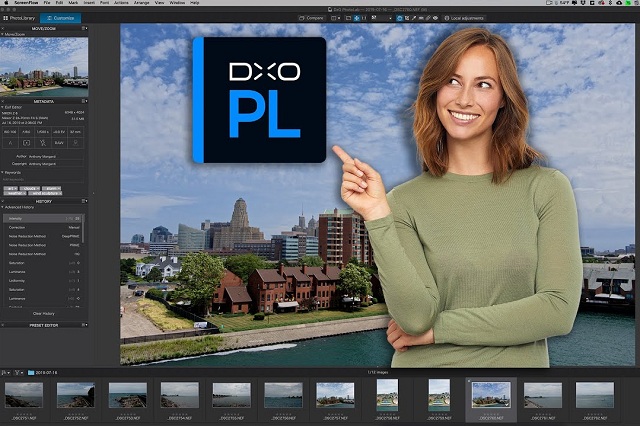Click the Copyright input field
This screenshot has width=640, height=426.
click(56, 164)
